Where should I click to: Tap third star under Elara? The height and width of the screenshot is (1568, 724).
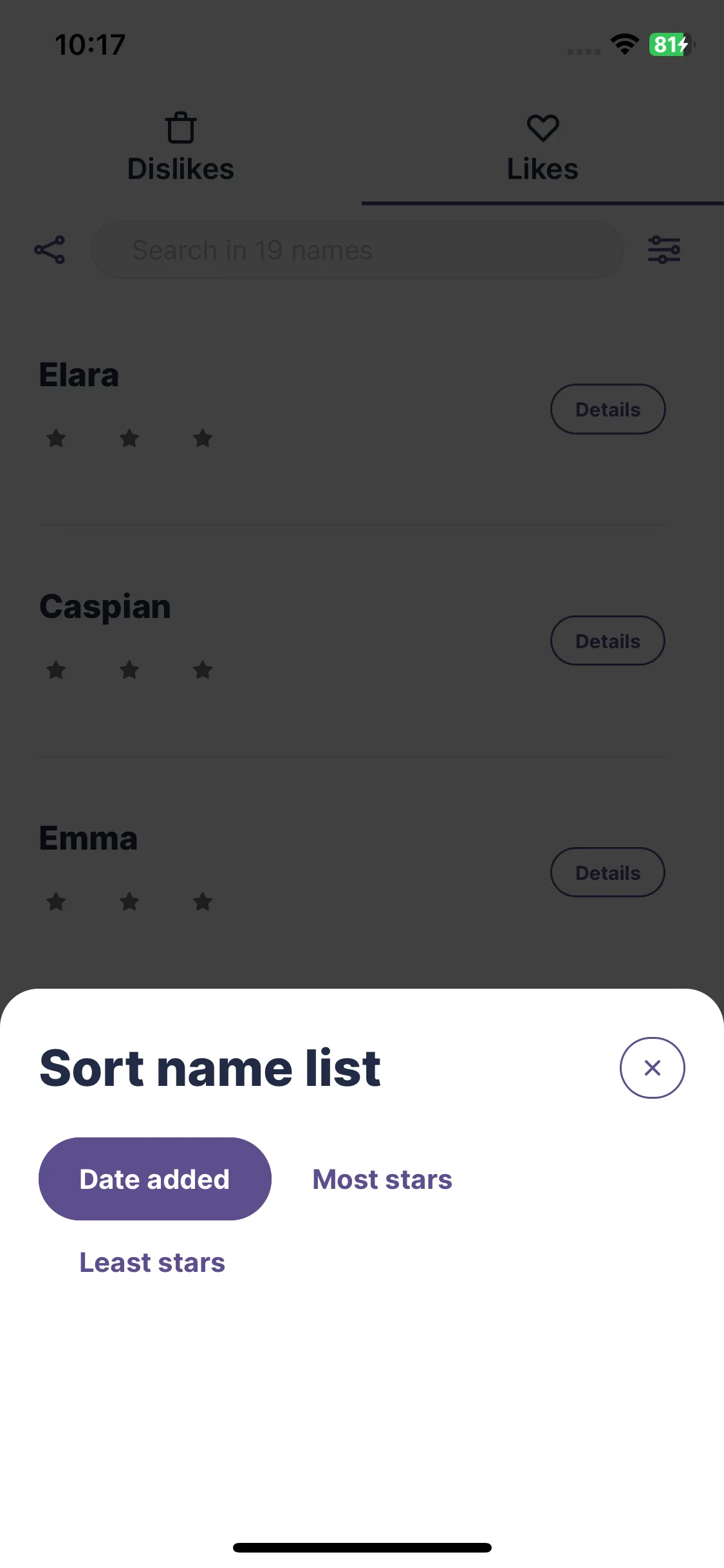(203, 438)
